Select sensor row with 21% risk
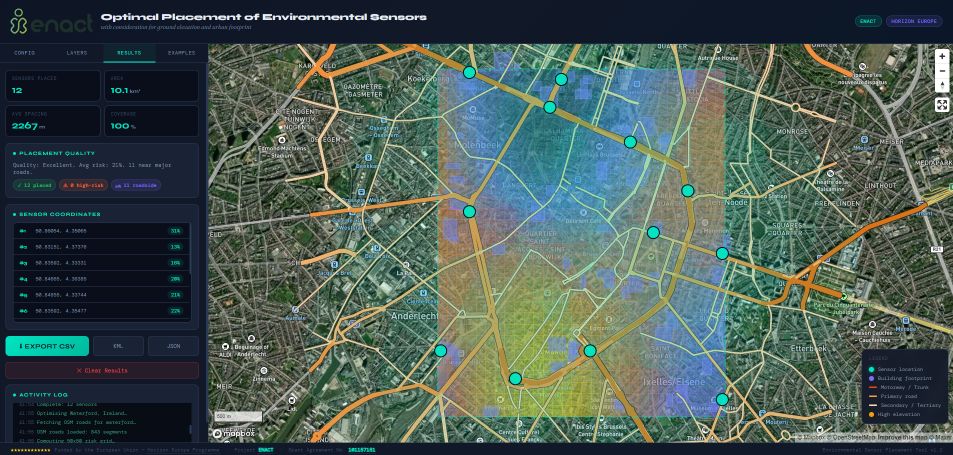953x455 pixels. [x=101, y=295]
